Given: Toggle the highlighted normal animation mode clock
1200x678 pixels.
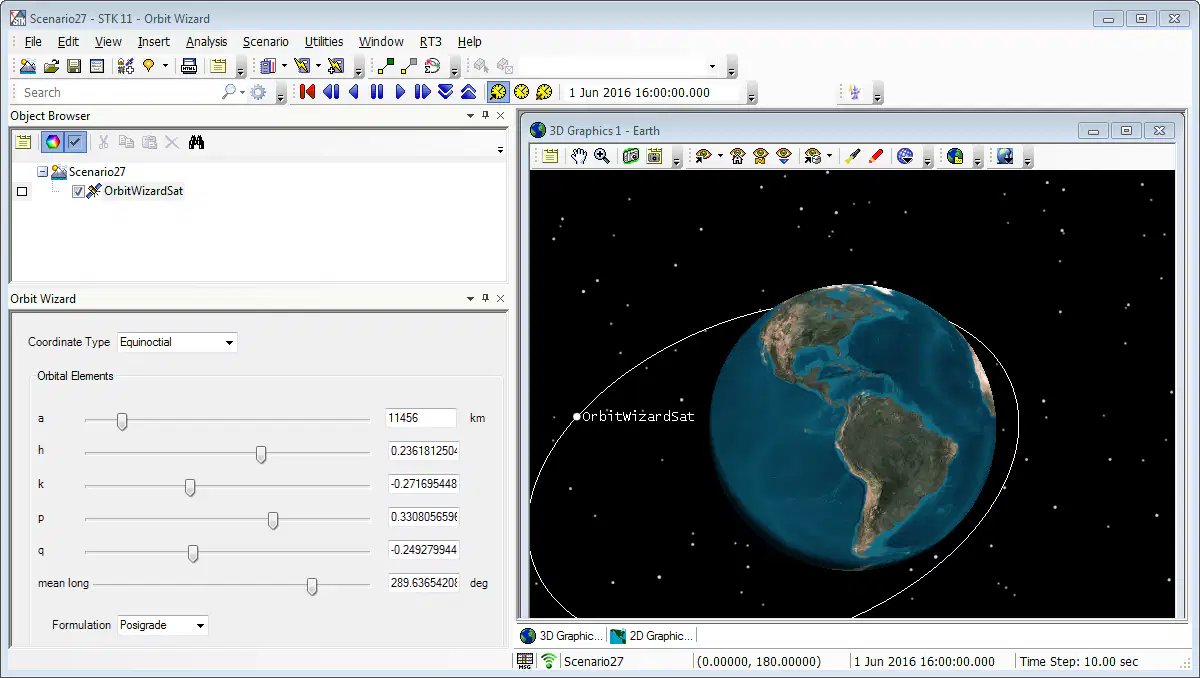Looking at the screenshot, I should click(x=497, y=92).
